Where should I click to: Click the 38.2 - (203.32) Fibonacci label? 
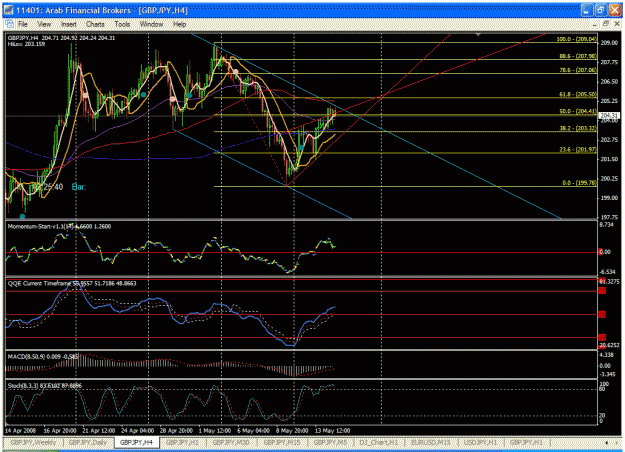(578, 128)
